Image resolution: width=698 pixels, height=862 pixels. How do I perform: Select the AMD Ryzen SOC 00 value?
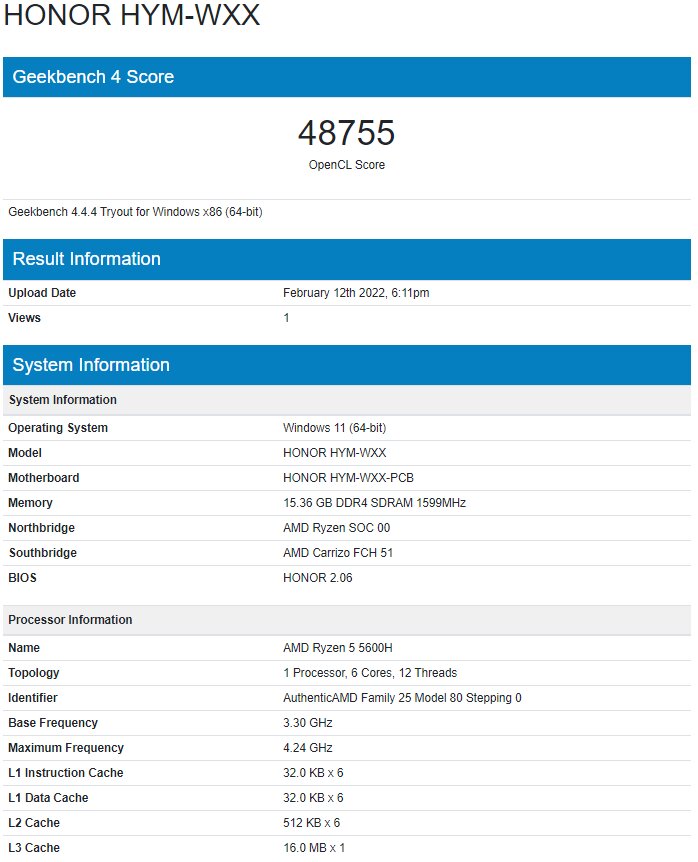pos(336,528)
